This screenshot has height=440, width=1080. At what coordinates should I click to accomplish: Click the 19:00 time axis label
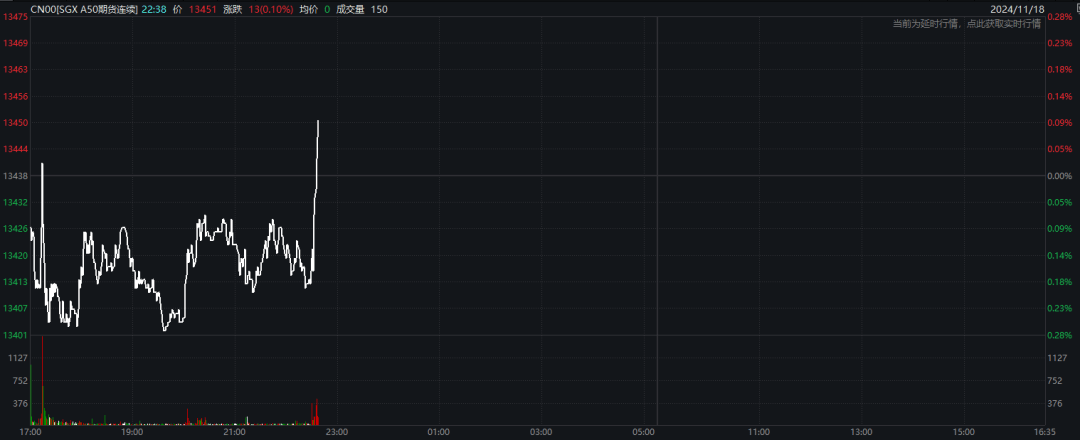pyautogui.click(x=132, y=432)
